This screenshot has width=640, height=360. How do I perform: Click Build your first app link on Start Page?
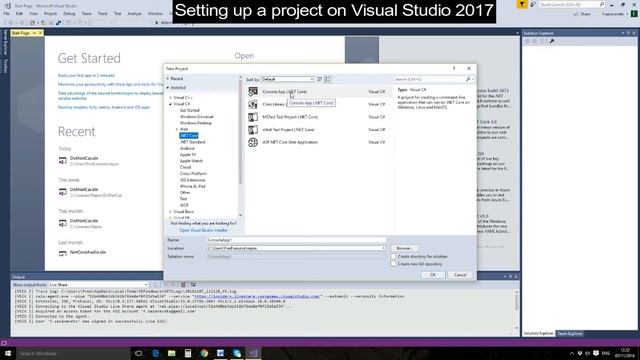point(87,76)
